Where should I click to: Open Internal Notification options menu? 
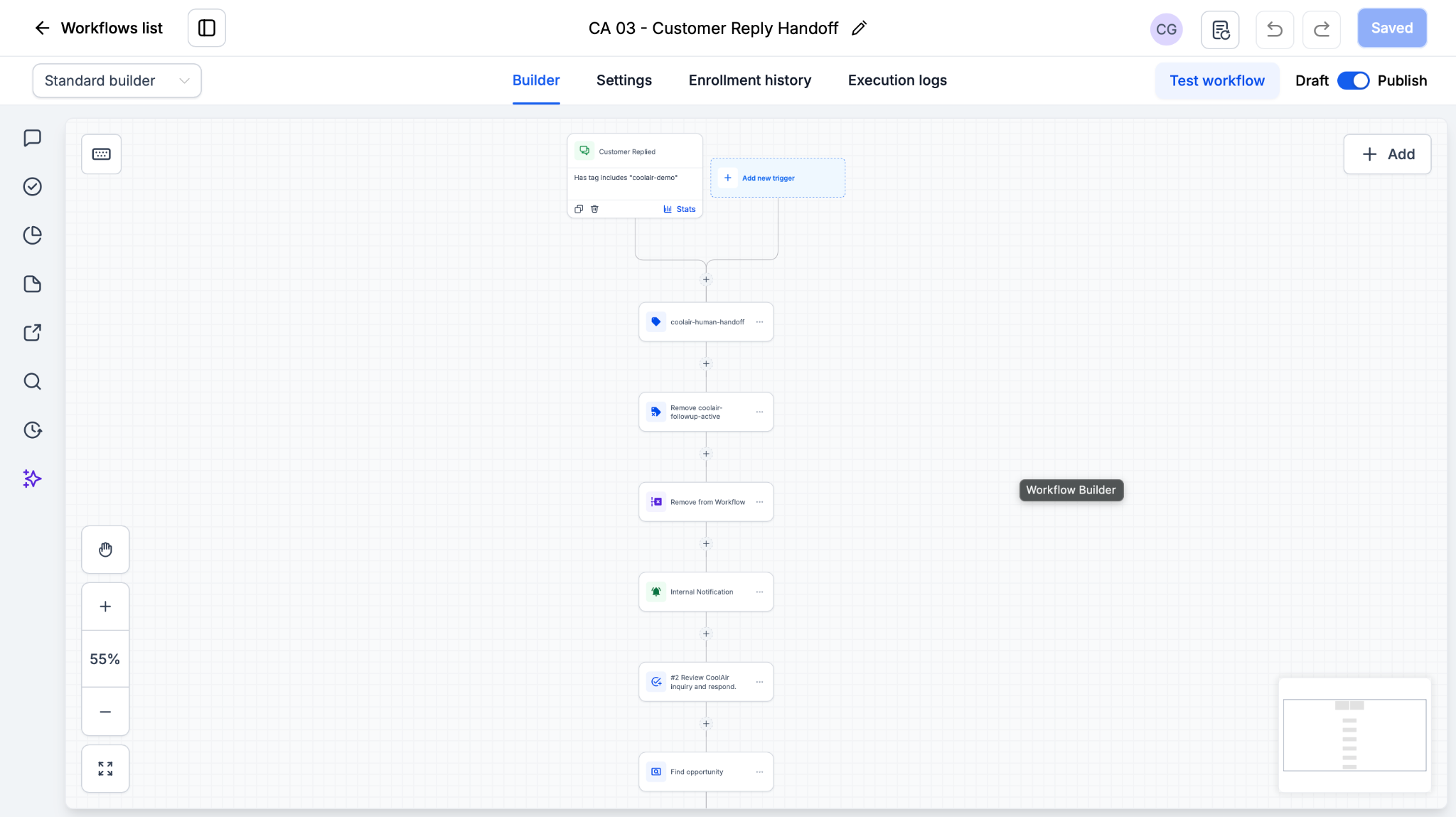click(x=760, y=592)
